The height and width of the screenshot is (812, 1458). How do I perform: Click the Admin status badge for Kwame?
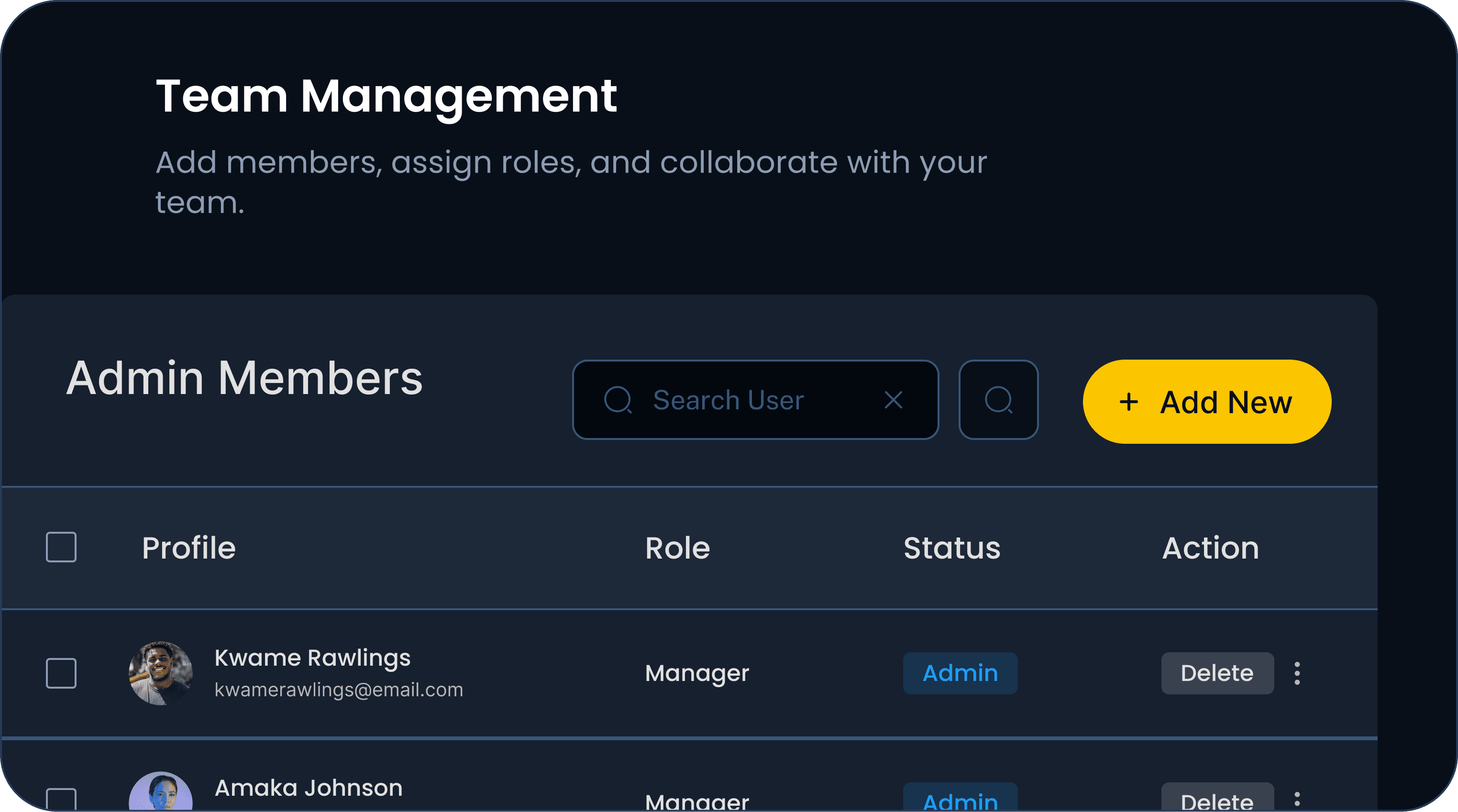(960, 673)
